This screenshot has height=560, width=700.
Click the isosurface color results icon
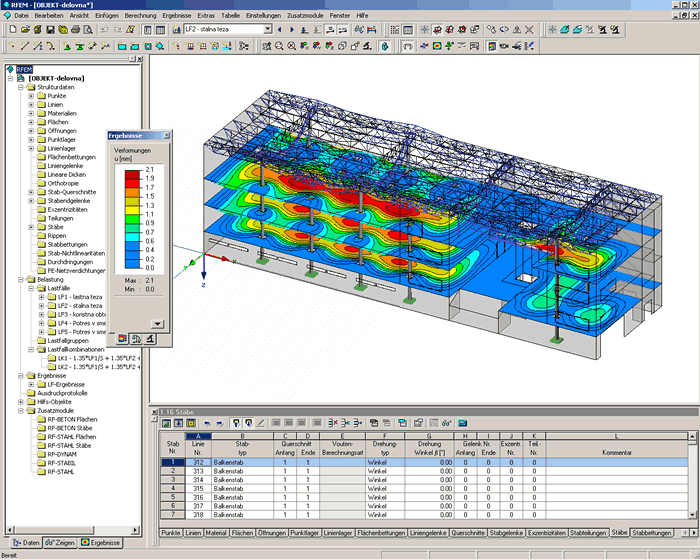click(437, 46)
